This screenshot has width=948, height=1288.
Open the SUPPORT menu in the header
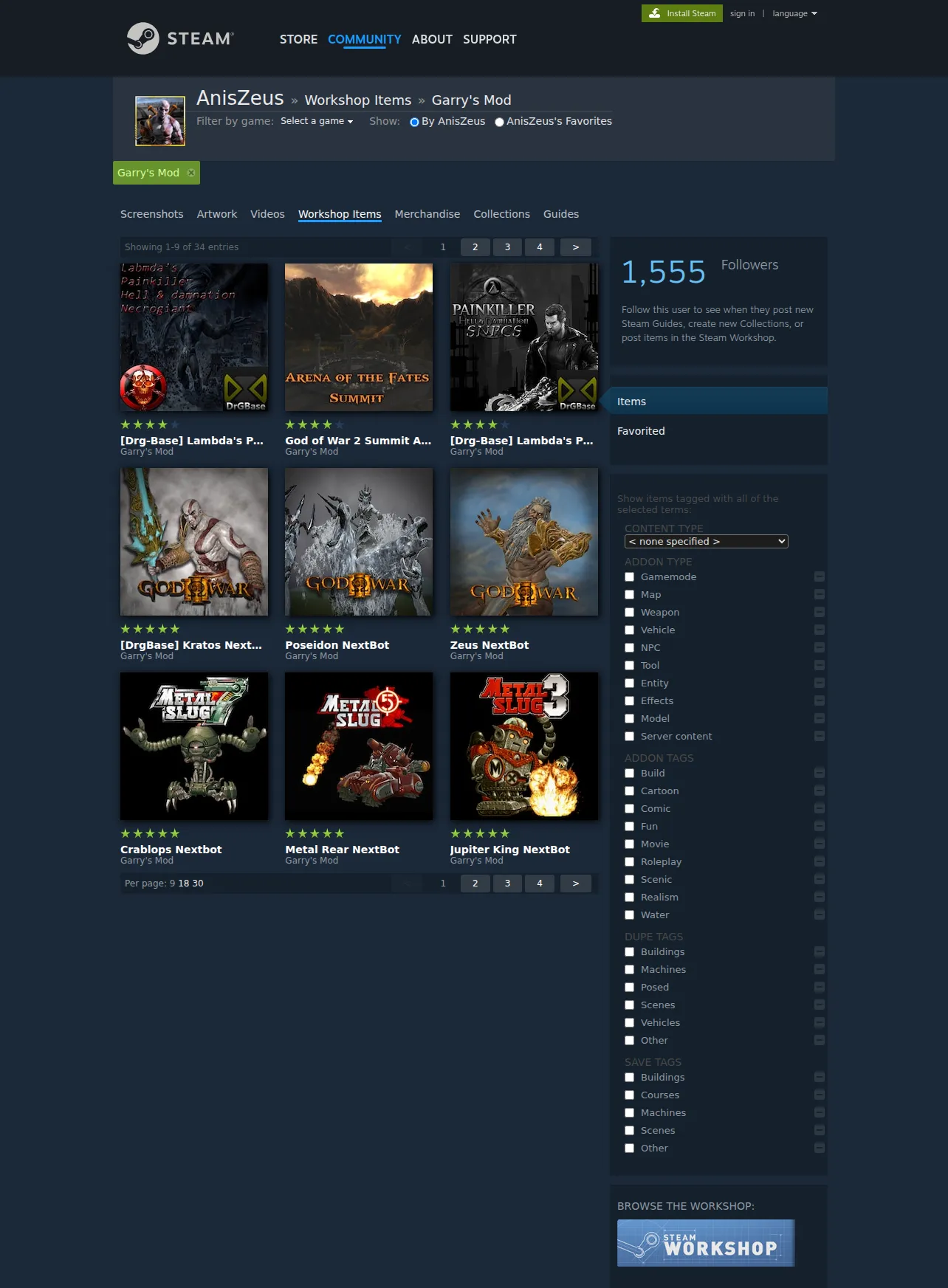[x=490, y=39]
